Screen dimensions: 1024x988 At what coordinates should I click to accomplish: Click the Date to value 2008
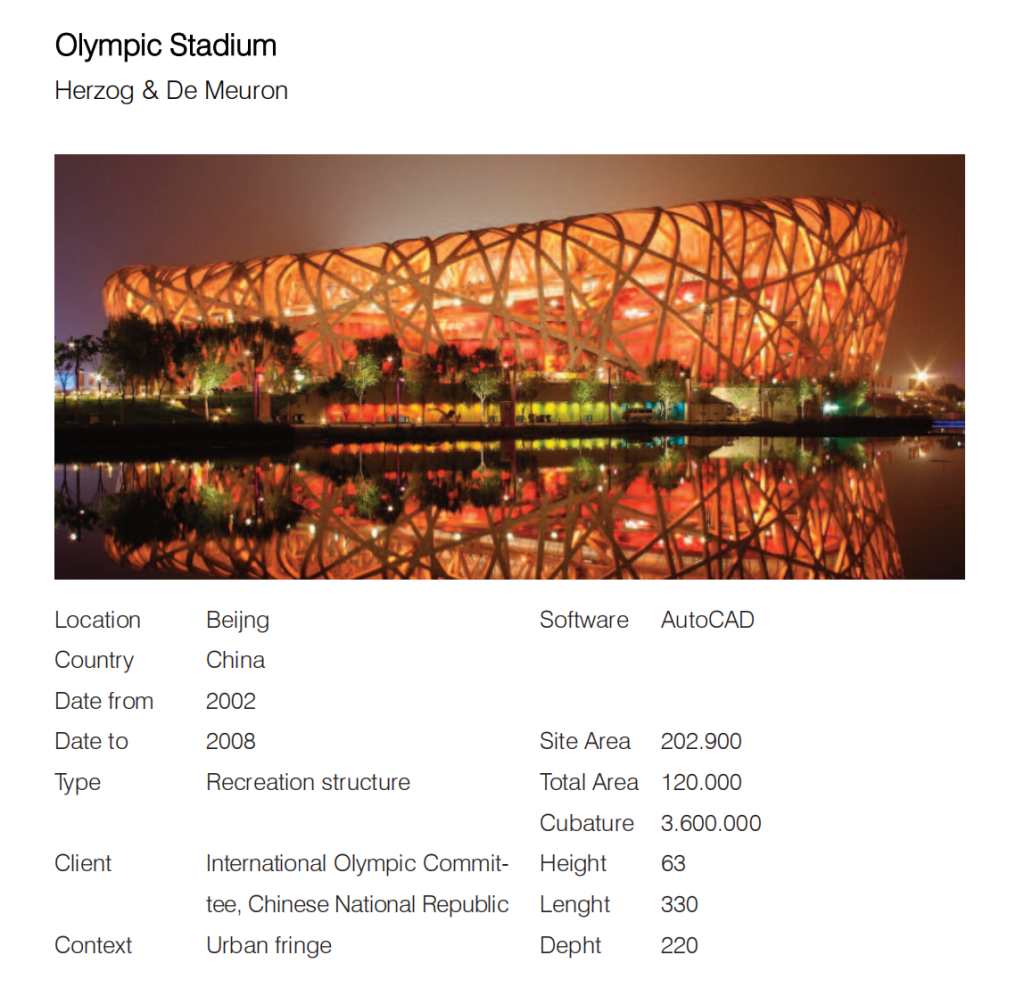[x=231, y=741]
